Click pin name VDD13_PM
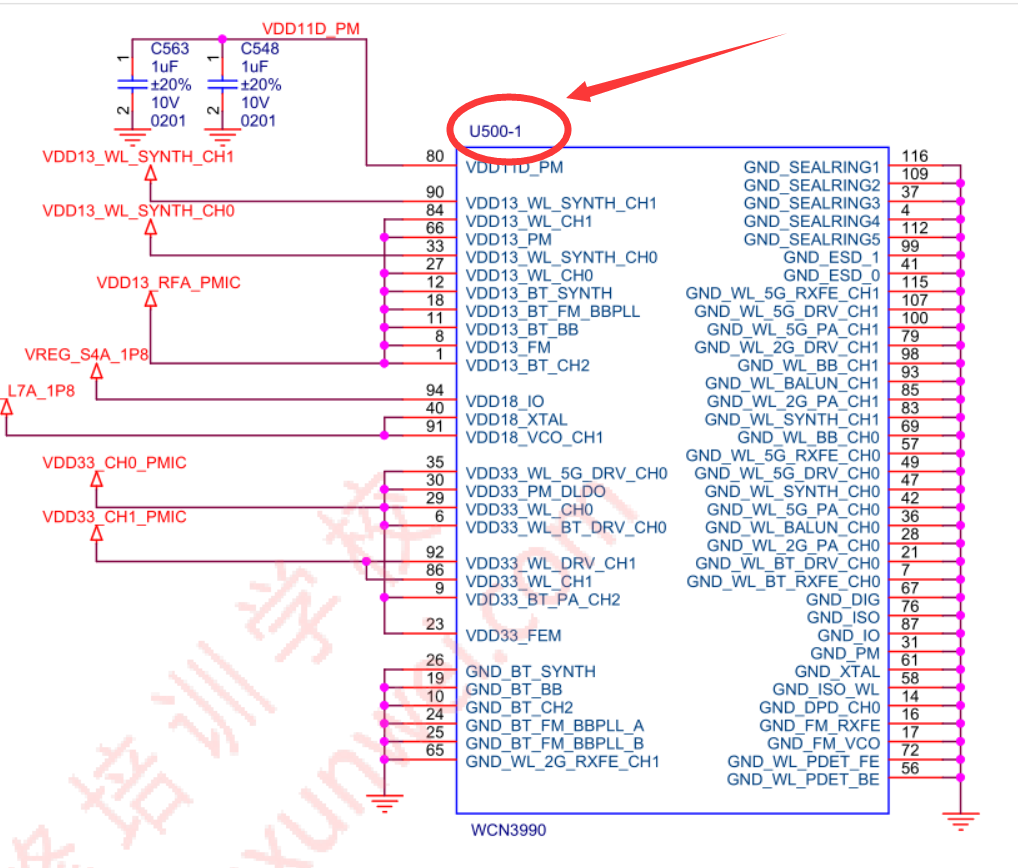This screenshot has width=1018, height=868. pyautogui.click(x=509, y=240)
